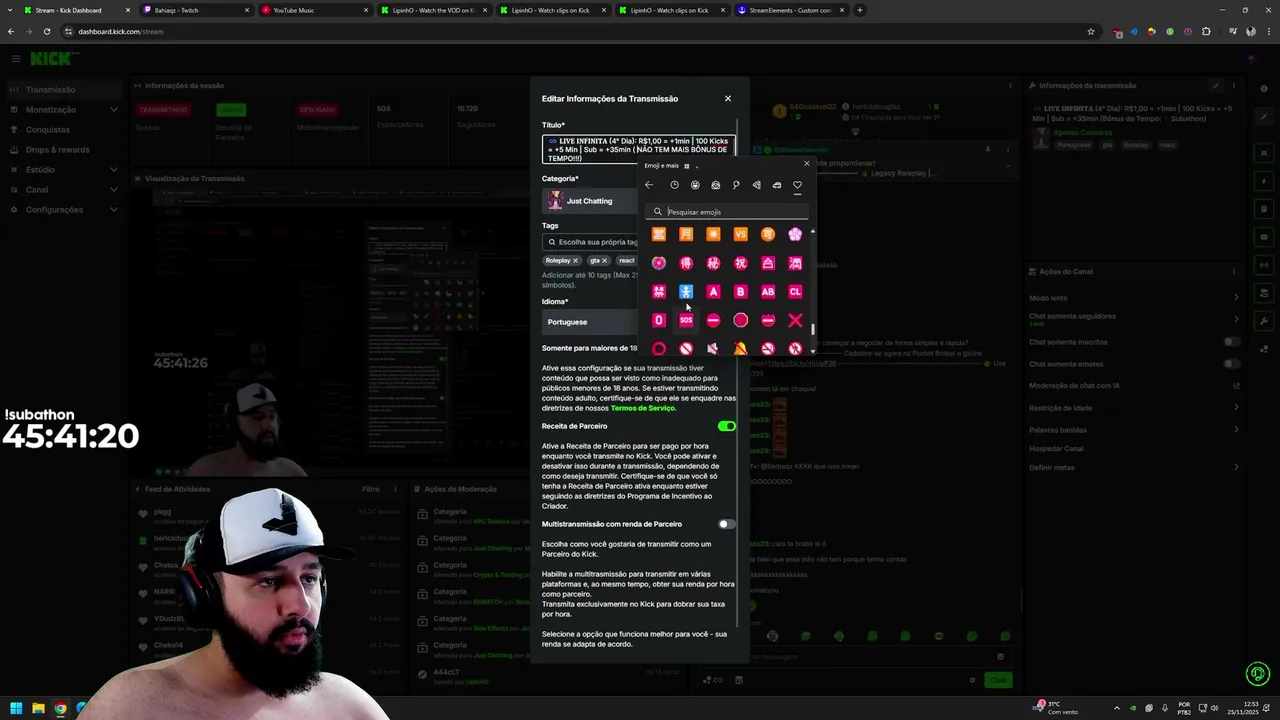Image resolution: width=1280 pixels, height=720 pixels.
Task: Reload the page in Chrome
Action: tap(46, 31)
